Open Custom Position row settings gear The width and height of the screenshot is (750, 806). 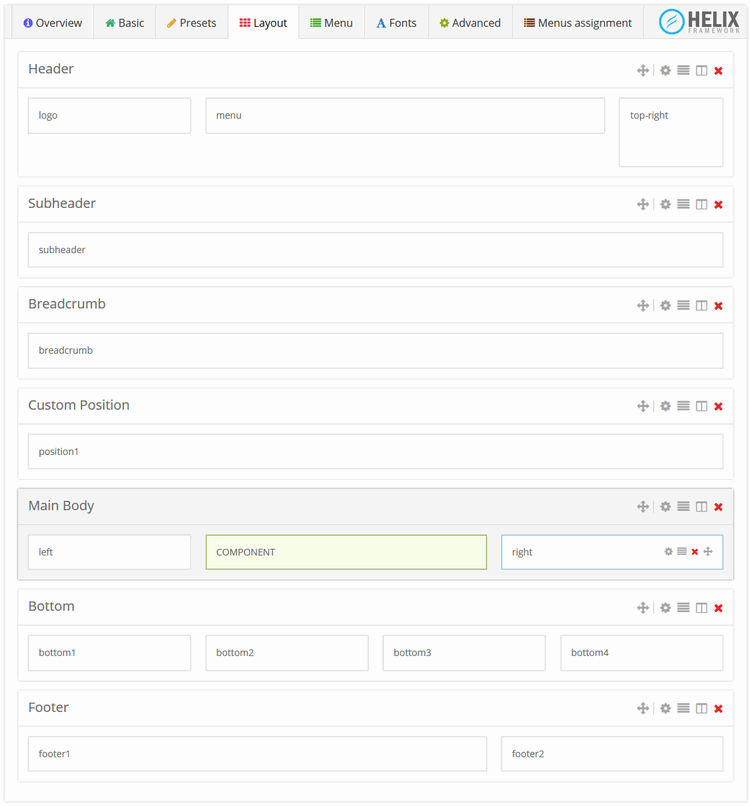tap(665, 406)
